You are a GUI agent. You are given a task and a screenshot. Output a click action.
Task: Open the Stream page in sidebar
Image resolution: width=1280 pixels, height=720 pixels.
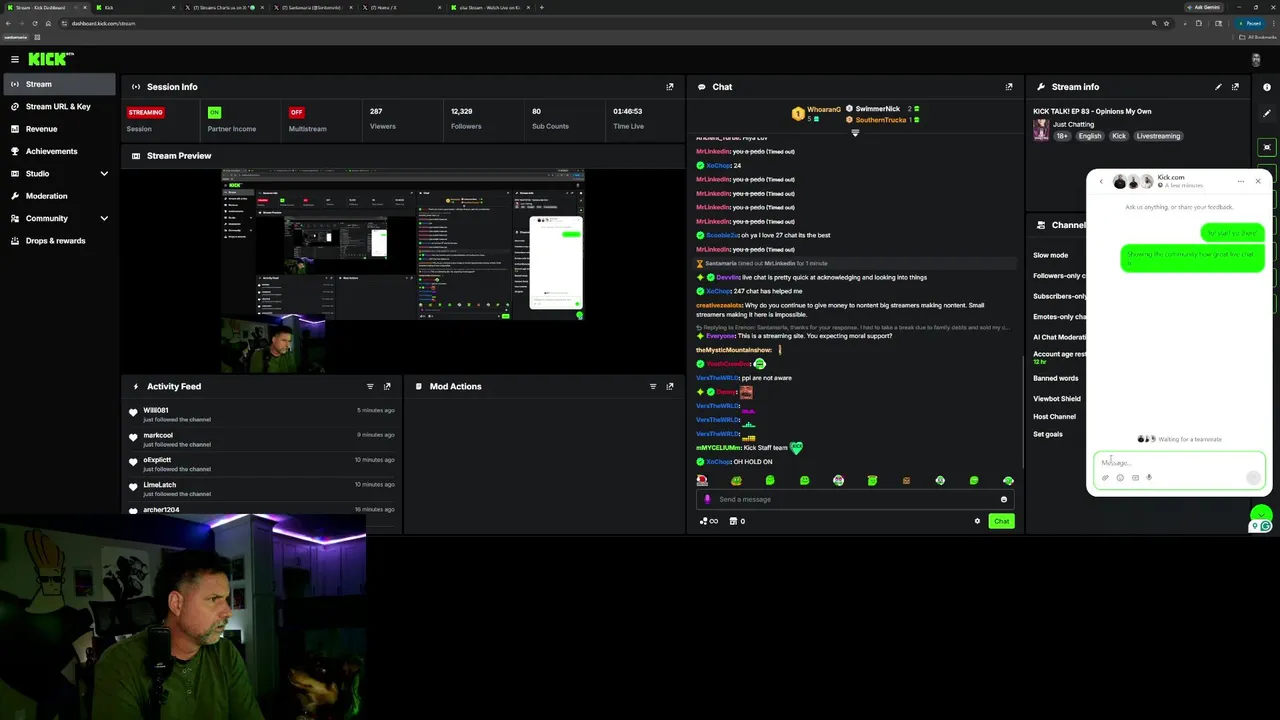tap(58, 84)
